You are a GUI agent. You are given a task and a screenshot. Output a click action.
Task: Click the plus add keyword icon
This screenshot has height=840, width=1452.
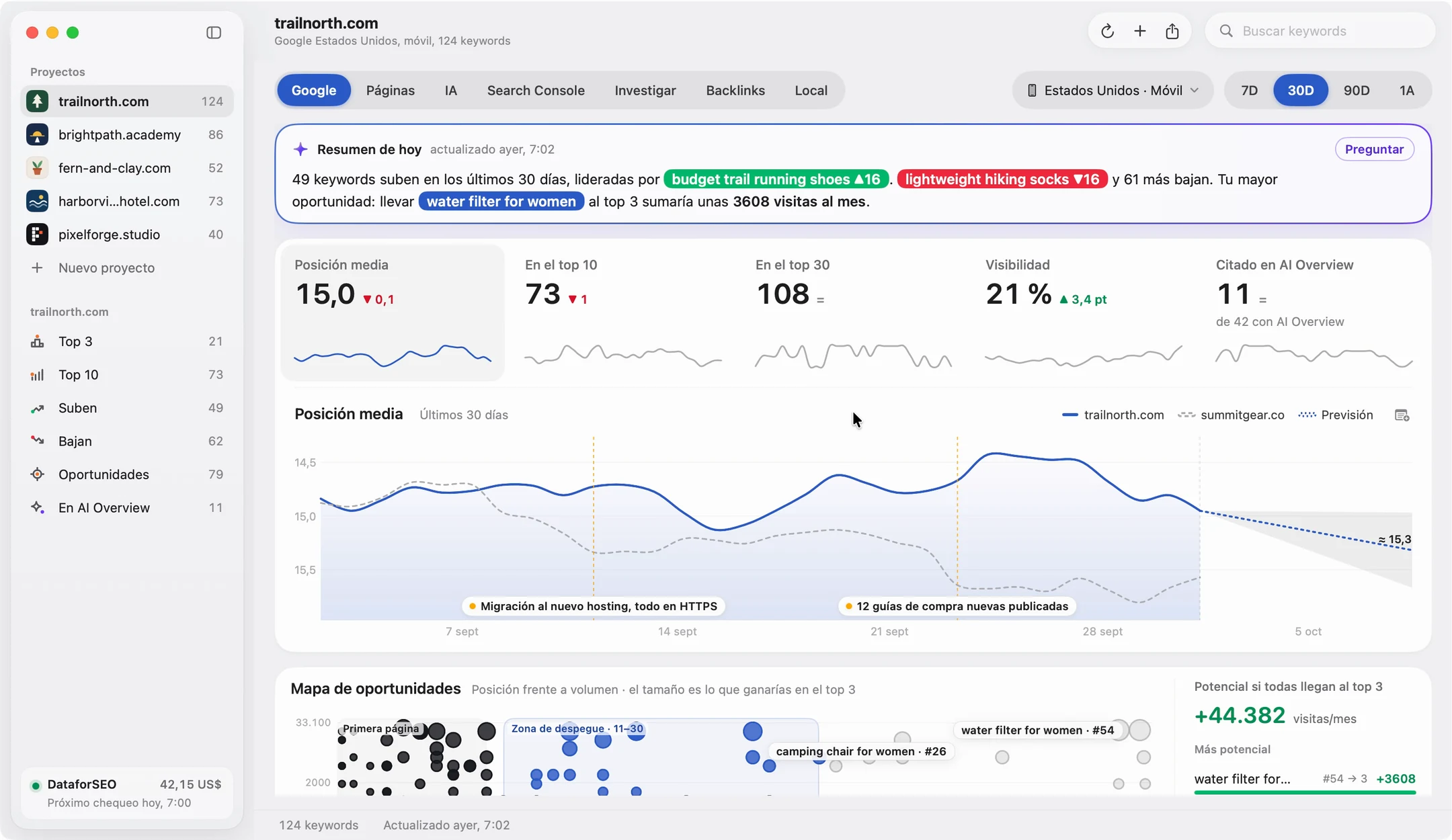(1139, 31)
